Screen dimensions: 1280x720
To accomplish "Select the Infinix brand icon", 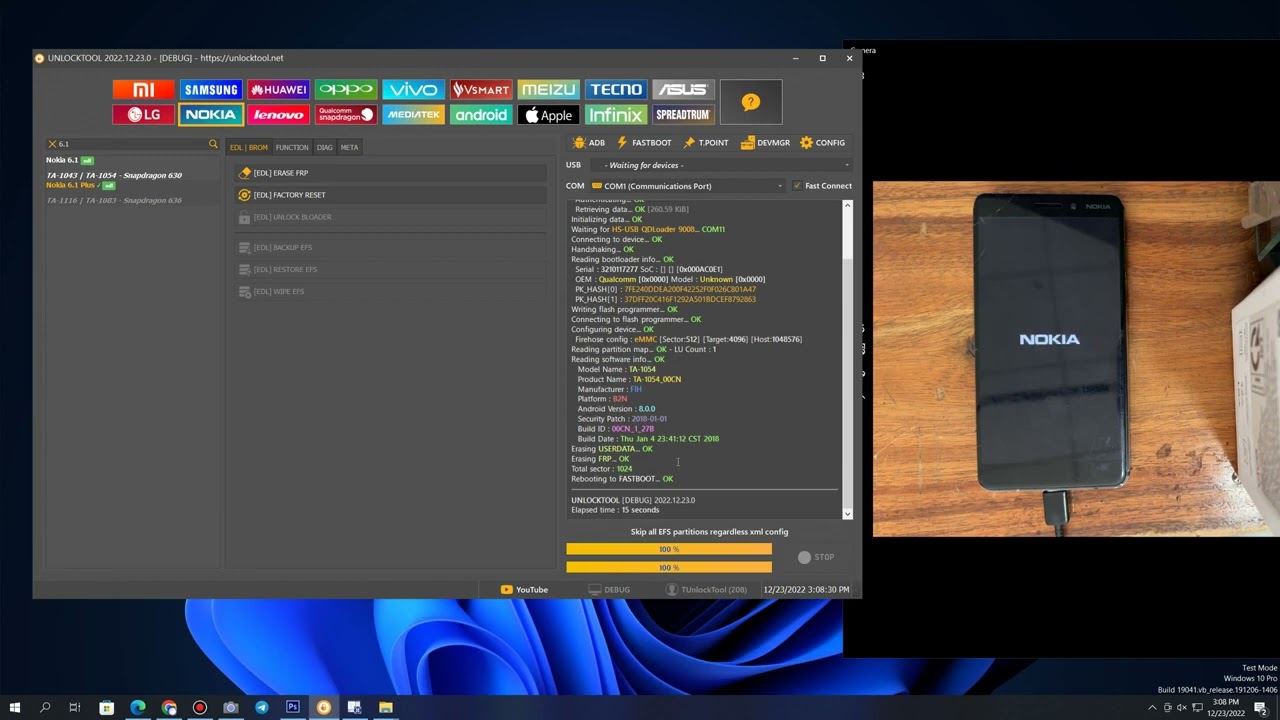I will 616,115.
